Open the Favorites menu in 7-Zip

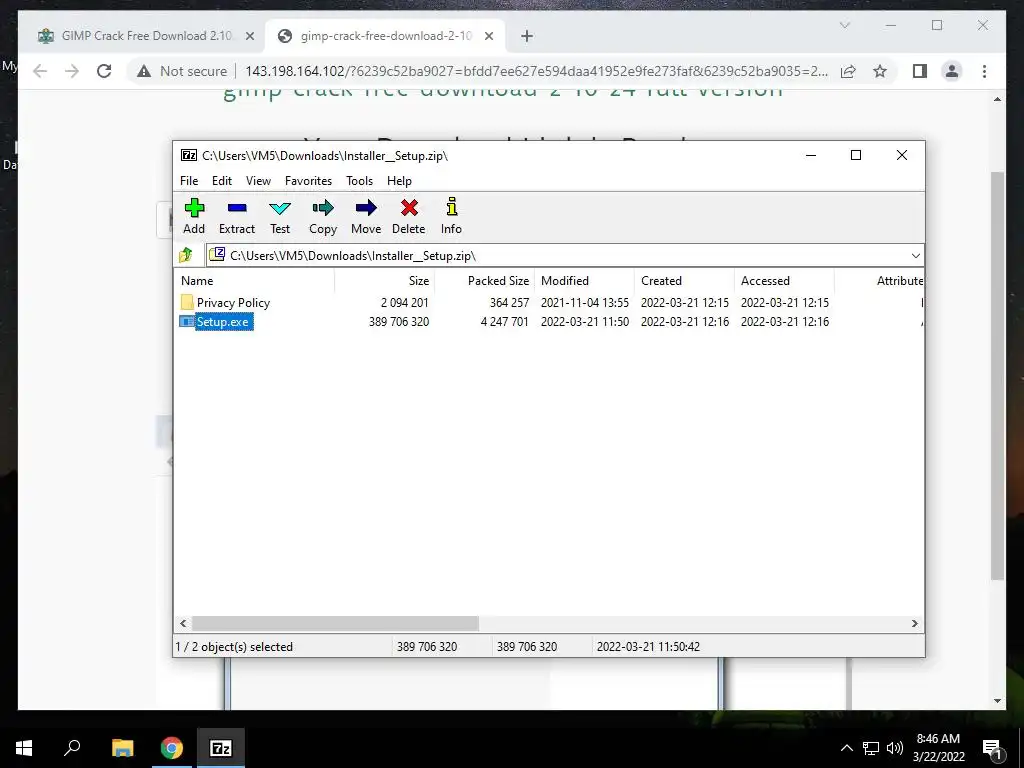click(308, 181)
